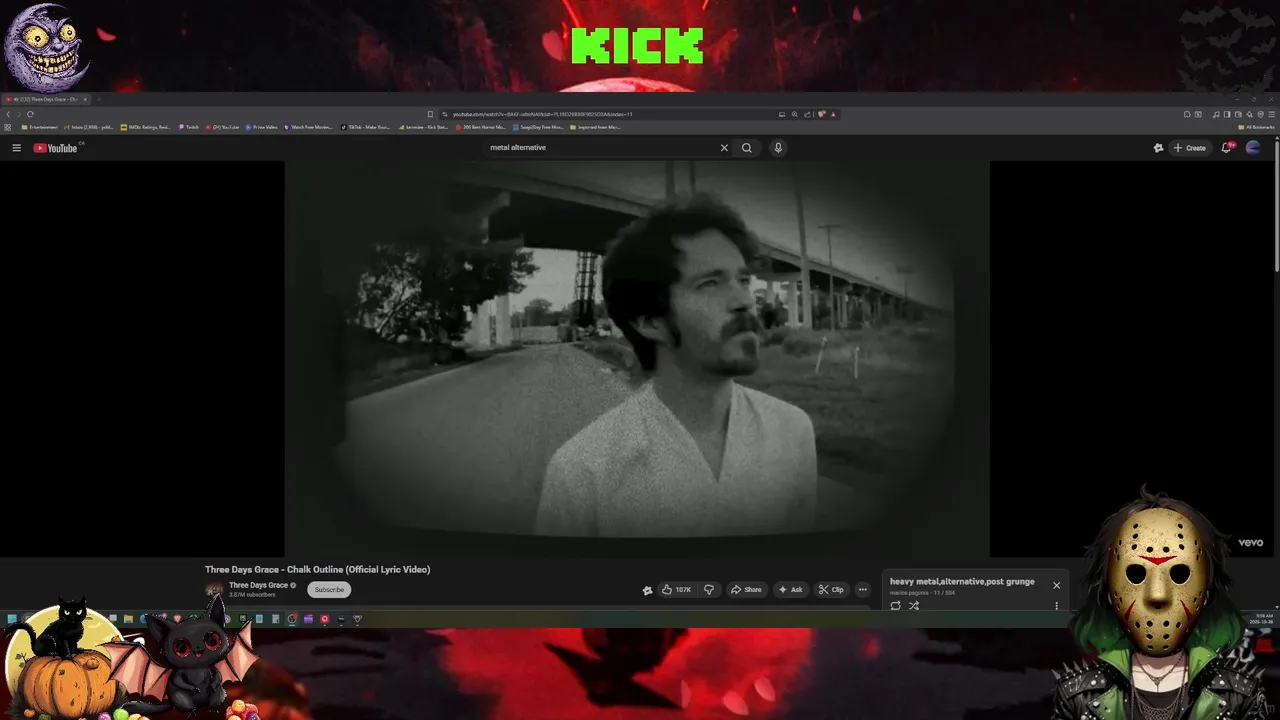Open the more actions ellipsis under the video
The image size is (1280, 720).
click(863, 590)
